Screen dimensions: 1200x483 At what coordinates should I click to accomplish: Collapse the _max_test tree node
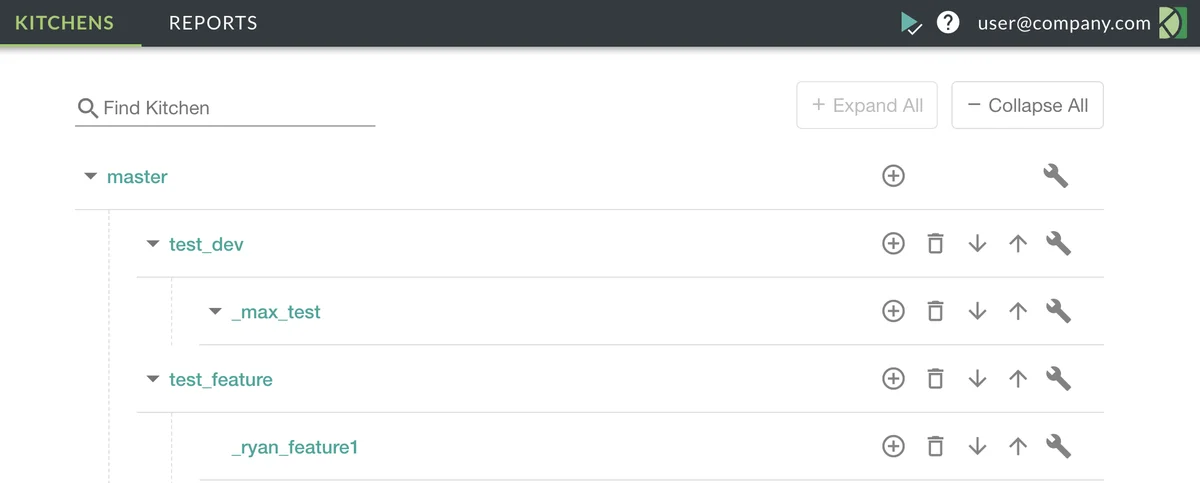[215, 311]
